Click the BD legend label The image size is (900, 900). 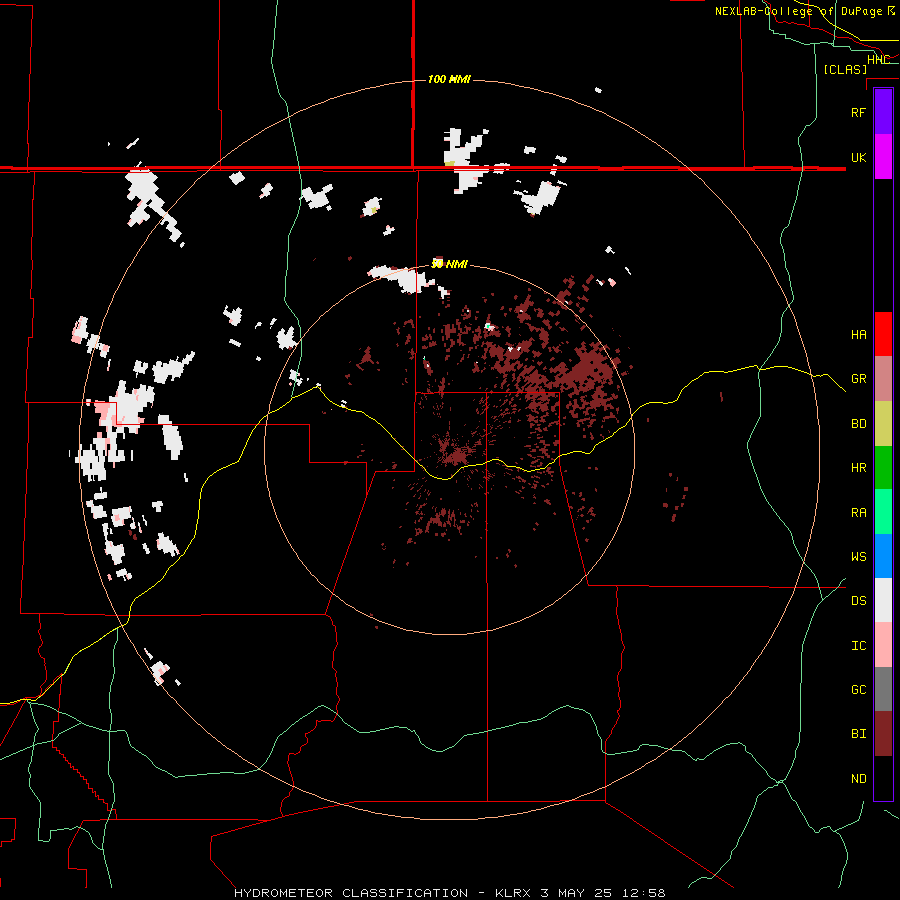pos(858,424)
